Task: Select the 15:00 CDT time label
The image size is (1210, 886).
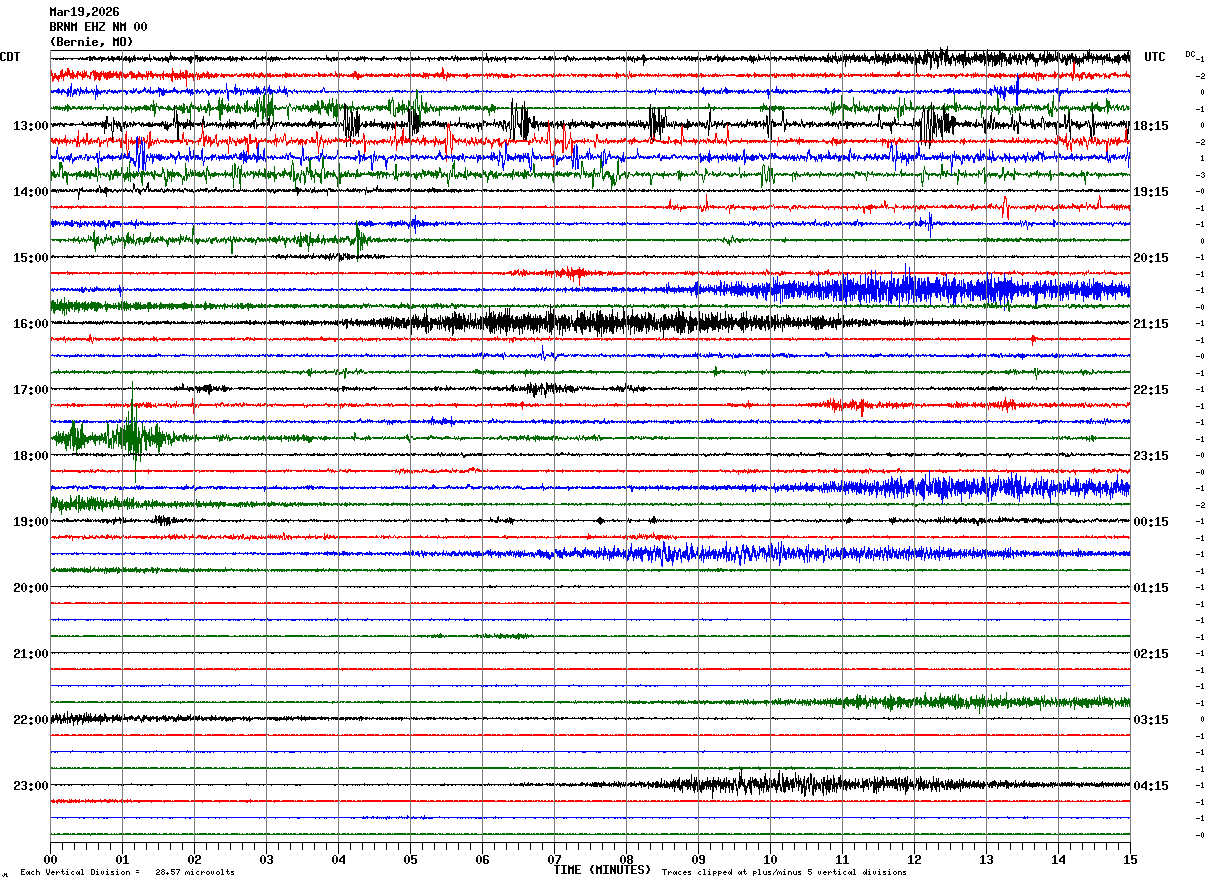Action: coord(30,258)
